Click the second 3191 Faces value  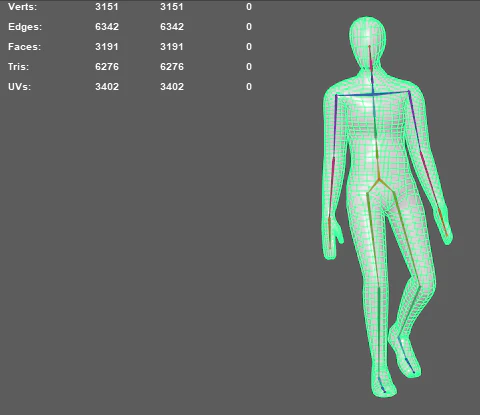(x=172, y=47)
